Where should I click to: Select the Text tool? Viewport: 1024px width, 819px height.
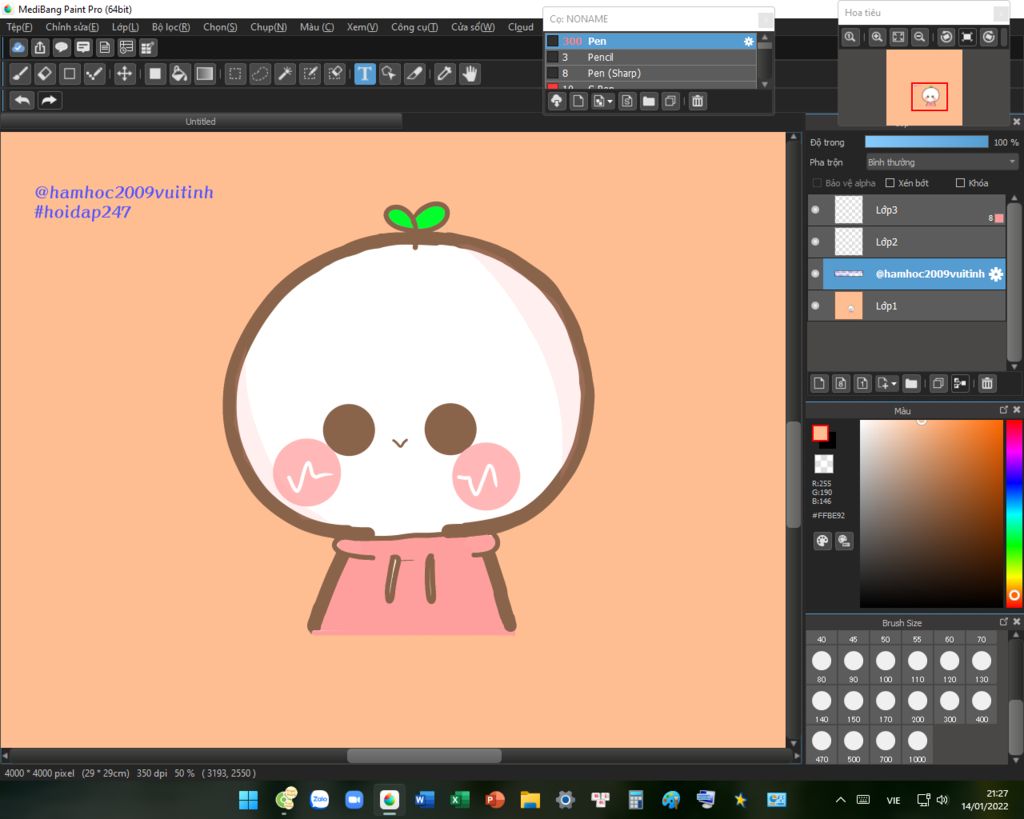tap(364, 74)
